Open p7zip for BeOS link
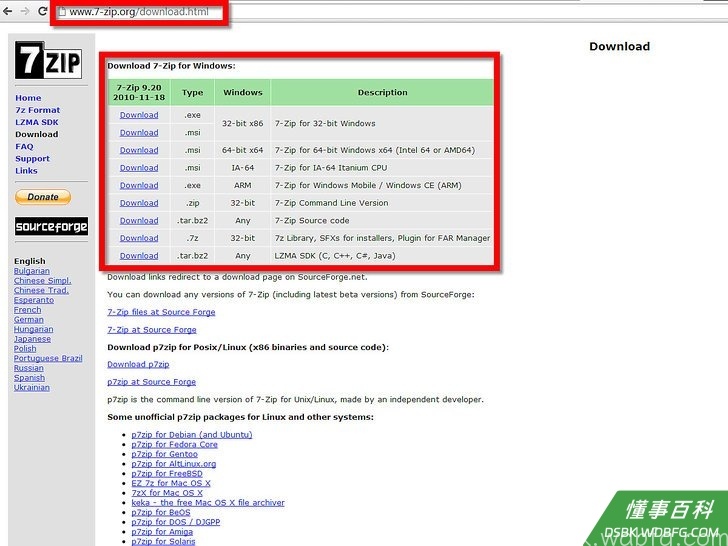This screenshot has height=546, width=728. click(161, 512)
